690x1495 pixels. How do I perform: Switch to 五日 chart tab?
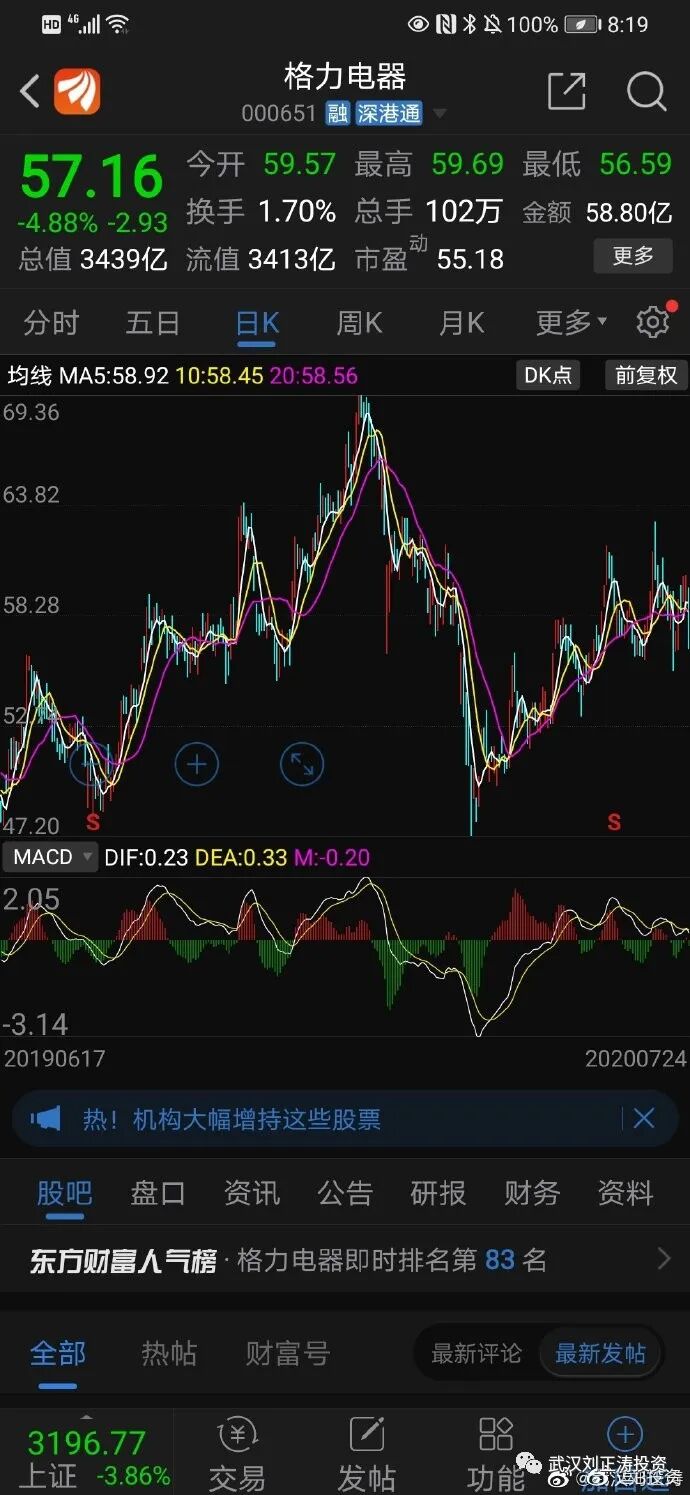153,323
